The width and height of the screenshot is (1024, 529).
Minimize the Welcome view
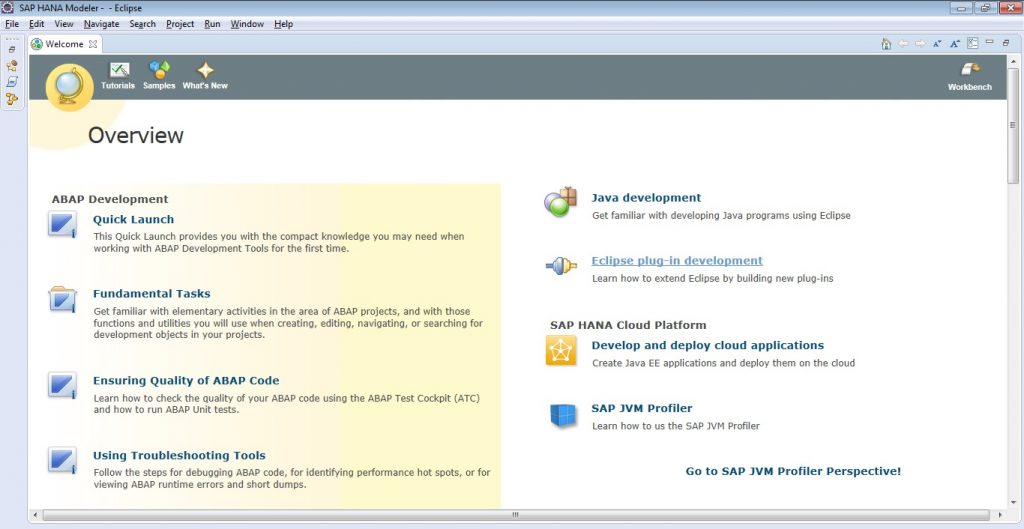click(x=989, y=42)
